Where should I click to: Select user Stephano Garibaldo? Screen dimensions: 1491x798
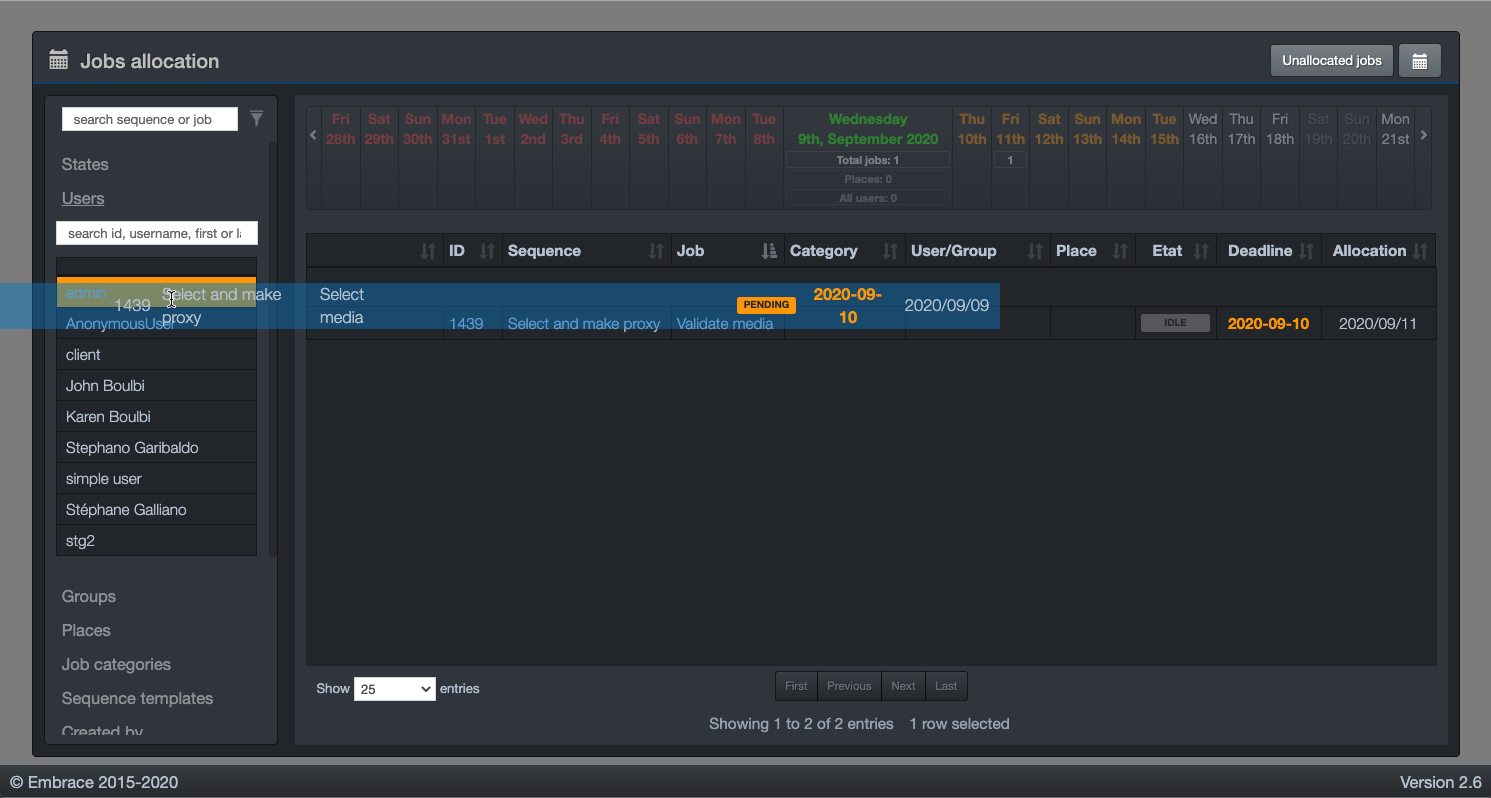156,448
